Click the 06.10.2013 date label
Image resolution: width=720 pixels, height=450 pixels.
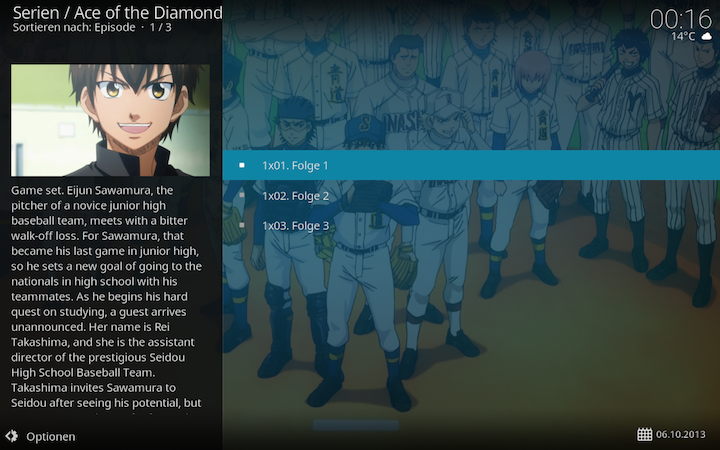(x=681, y=434)
